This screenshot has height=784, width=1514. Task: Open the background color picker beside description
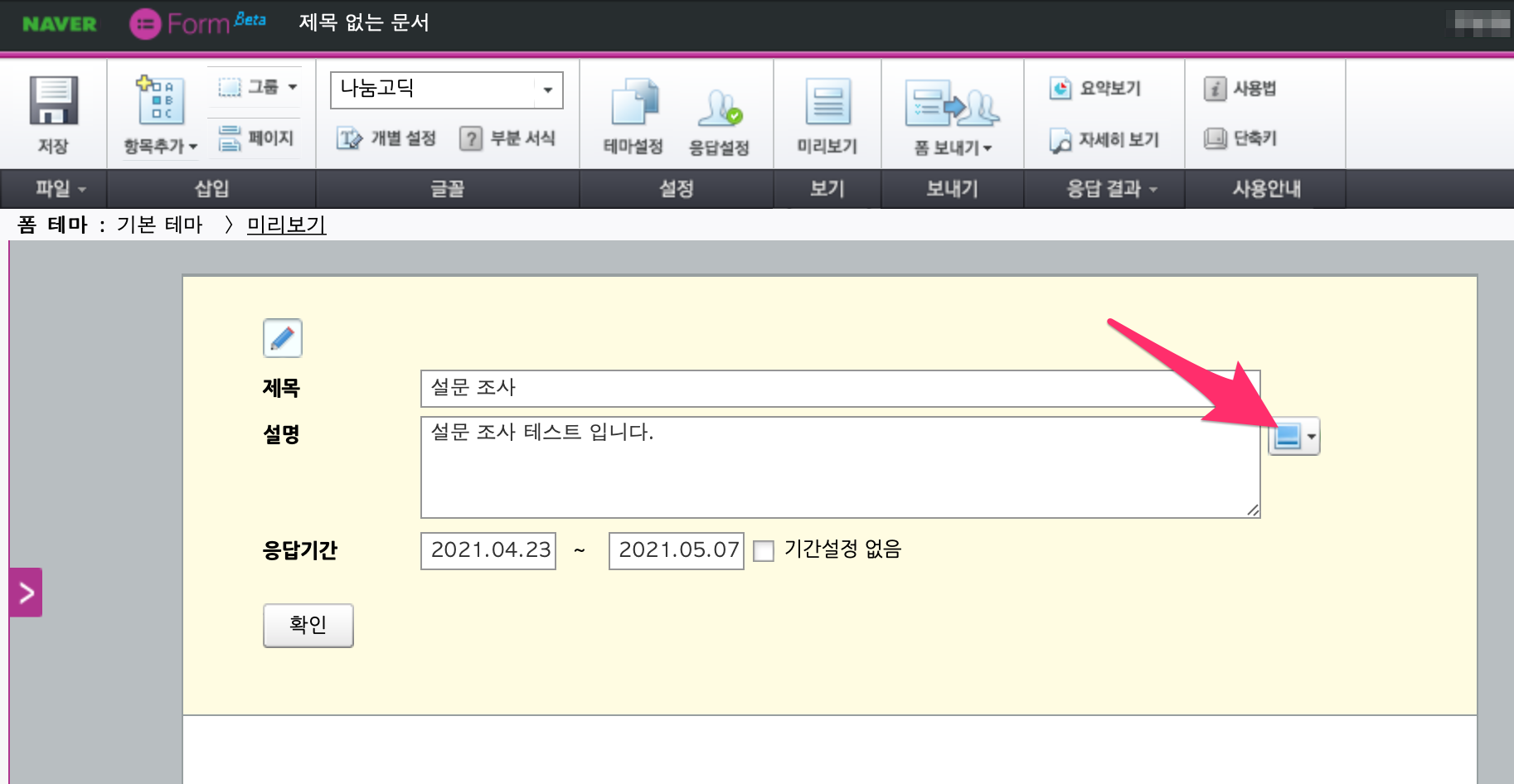pyautogui.click(x=1293, y=436)
